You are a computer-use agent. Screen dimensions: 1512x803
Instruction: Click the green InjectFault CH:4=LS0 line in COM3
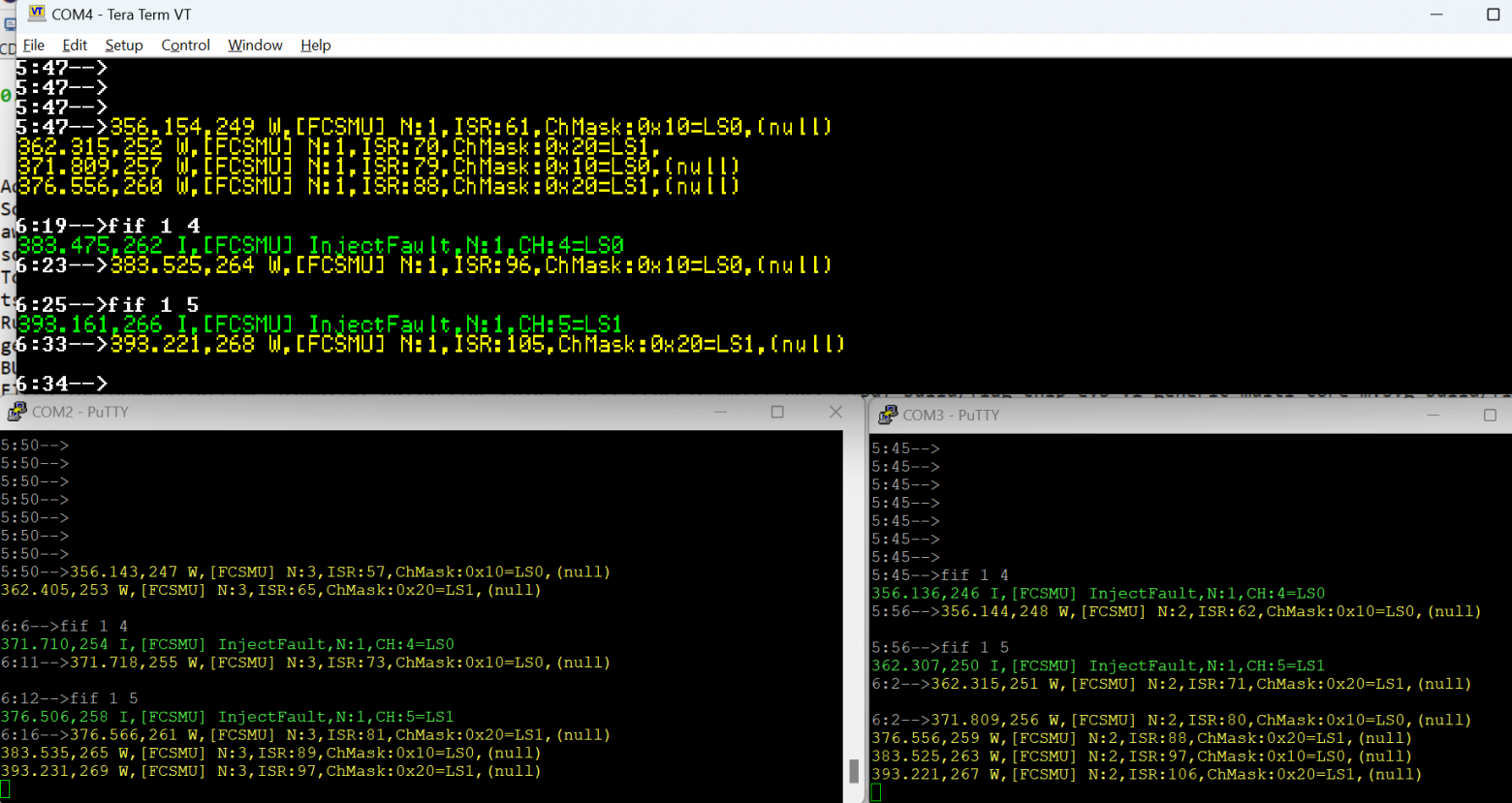[1098, 593]
